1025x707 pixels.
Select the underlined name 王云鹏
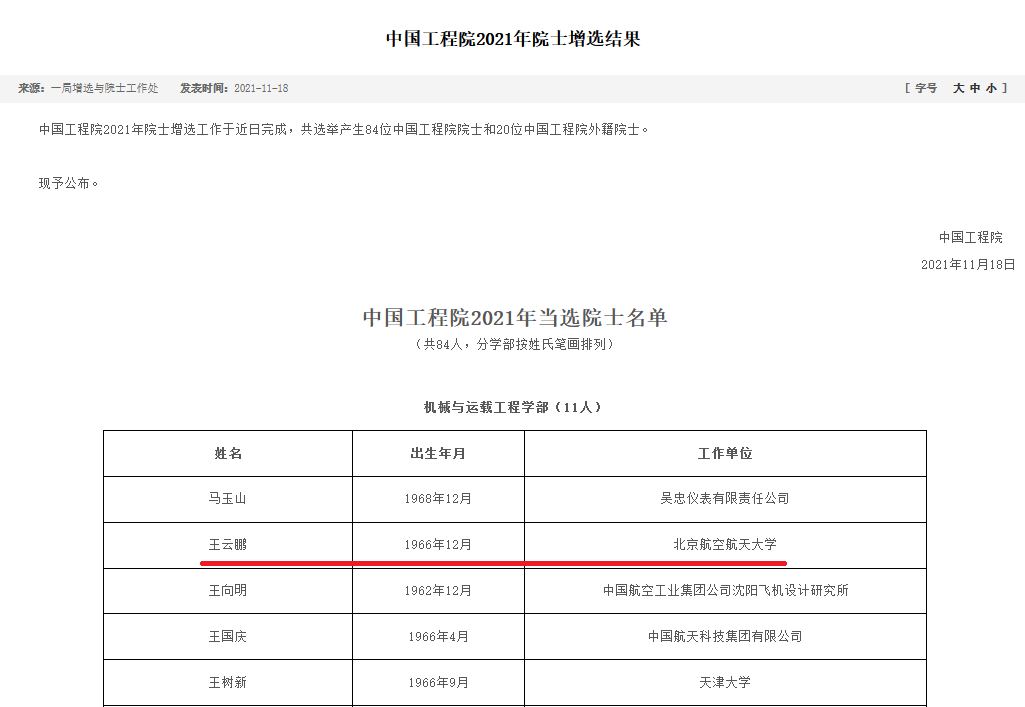(x=228, y=545)
